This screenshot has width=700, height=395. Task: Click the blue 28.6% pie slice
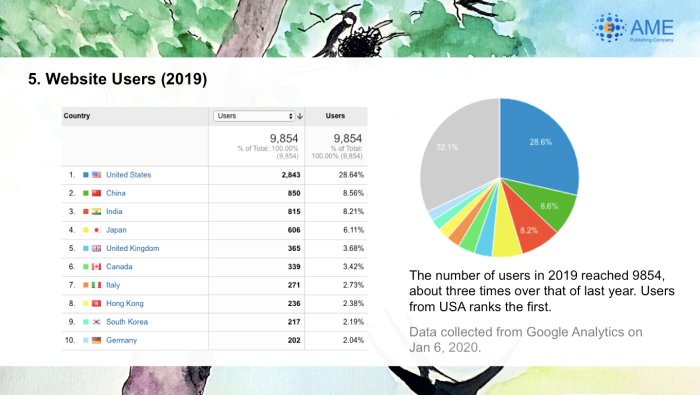tap(538, 147)
